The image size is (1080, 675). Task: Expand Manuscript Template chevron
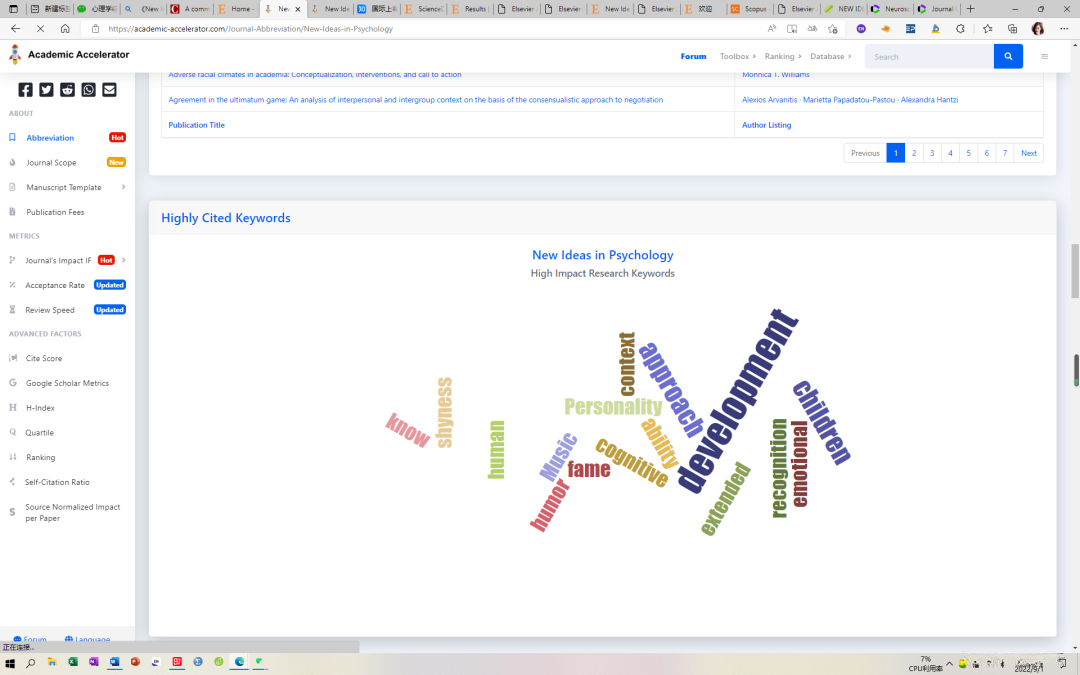click(x=123, y=187)
